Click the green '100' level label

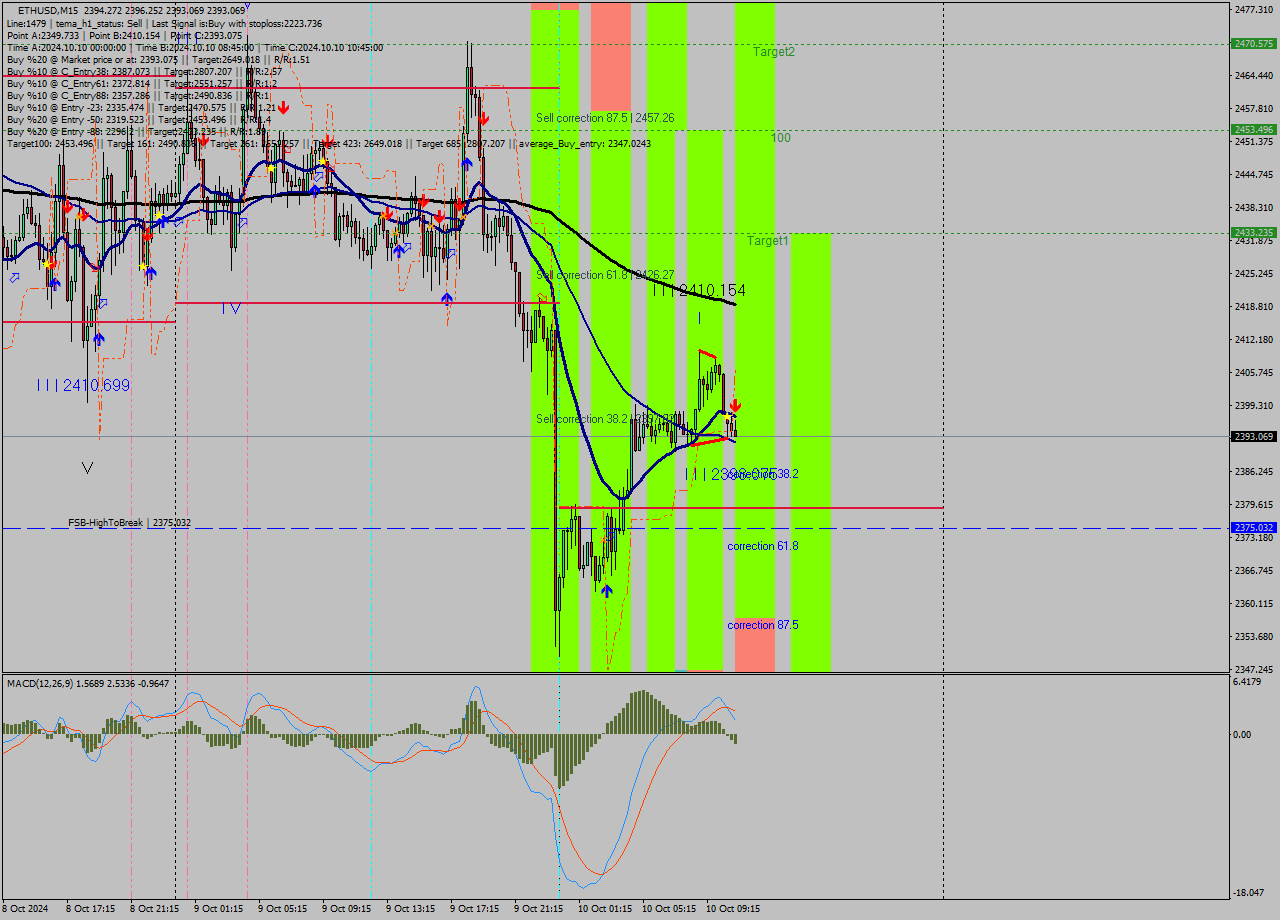(x=781, y=137)
